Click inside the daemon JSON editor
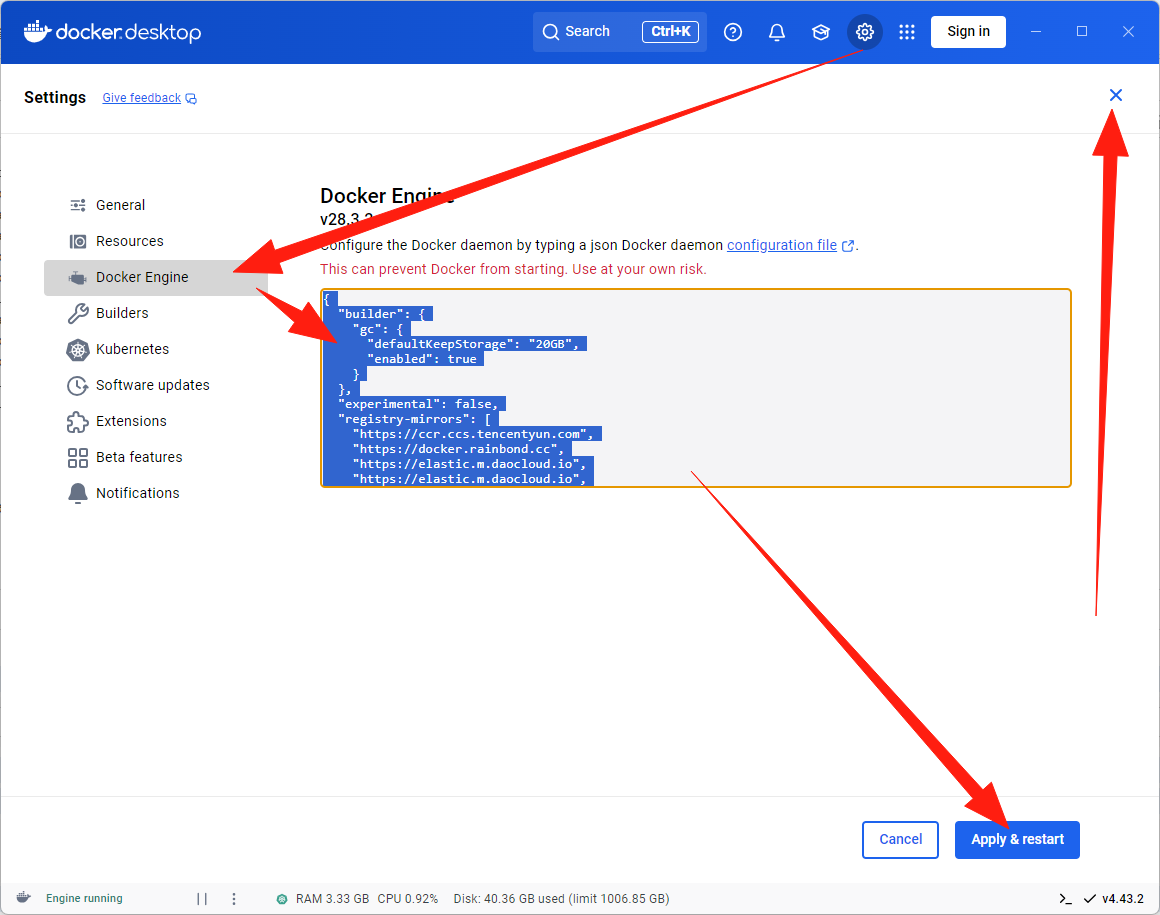Screen dimensions: 1160x915 tap(695, 388)
